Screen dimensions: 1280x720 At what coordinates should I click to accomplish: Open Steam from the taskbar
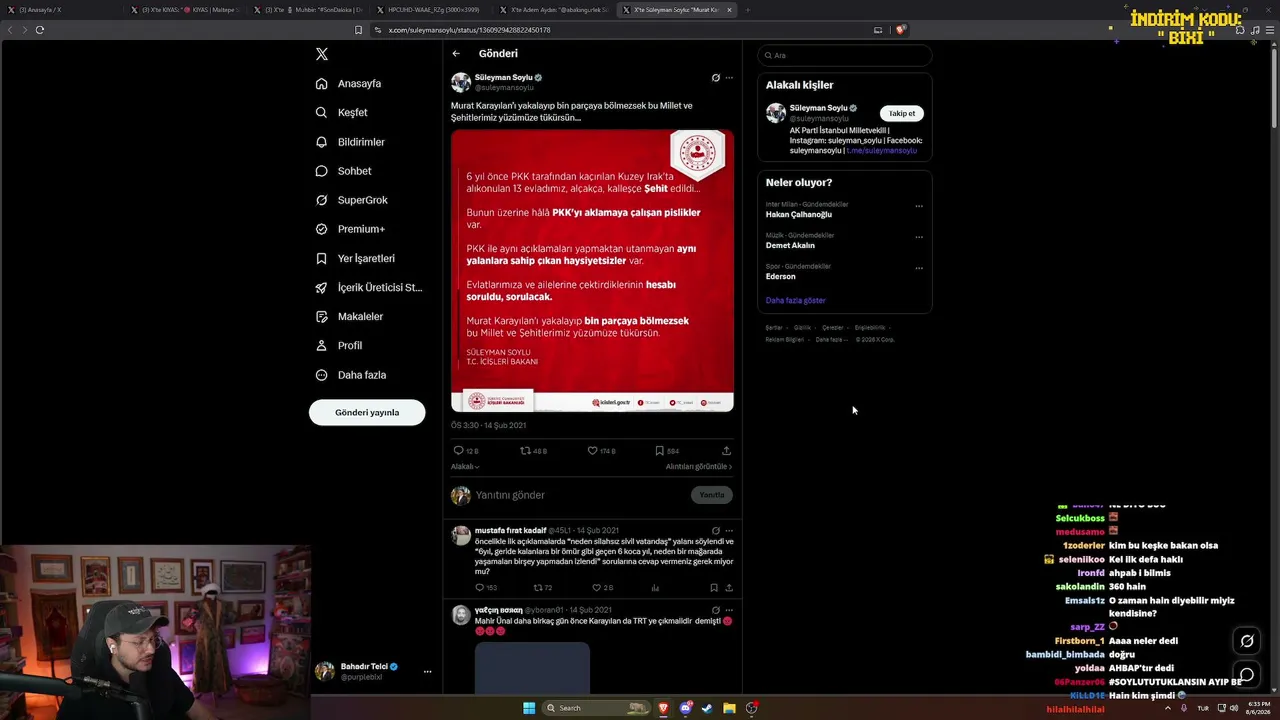(707, 708)
